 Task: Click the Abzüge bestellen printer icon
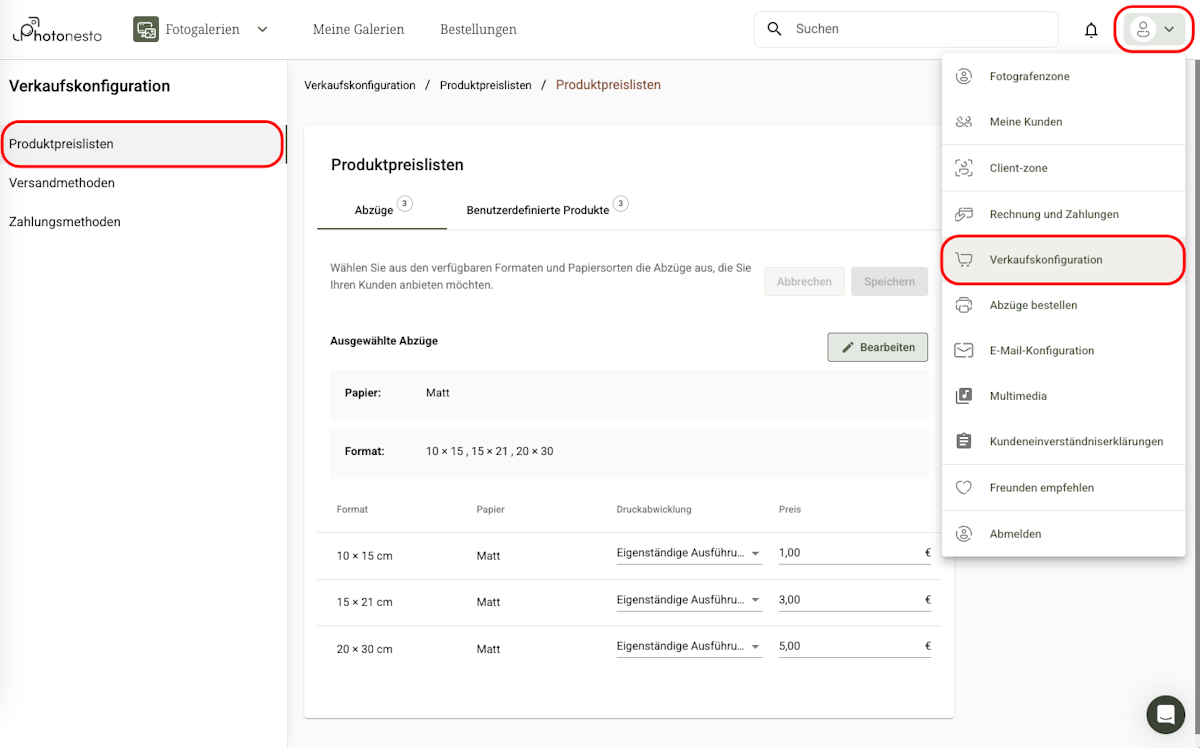[964, 305]
